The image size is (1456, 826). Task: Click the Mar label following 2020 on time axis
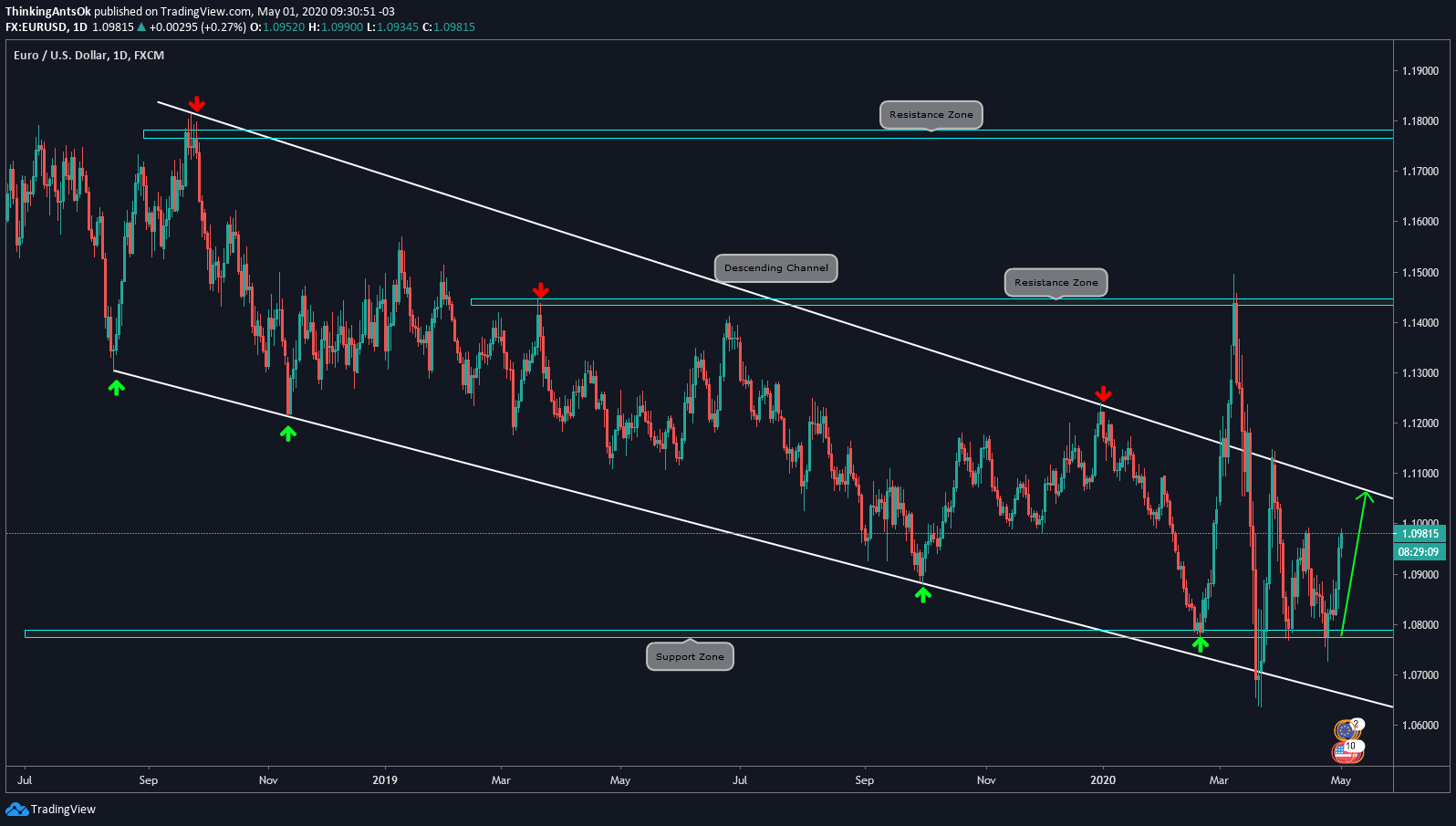1219,780
